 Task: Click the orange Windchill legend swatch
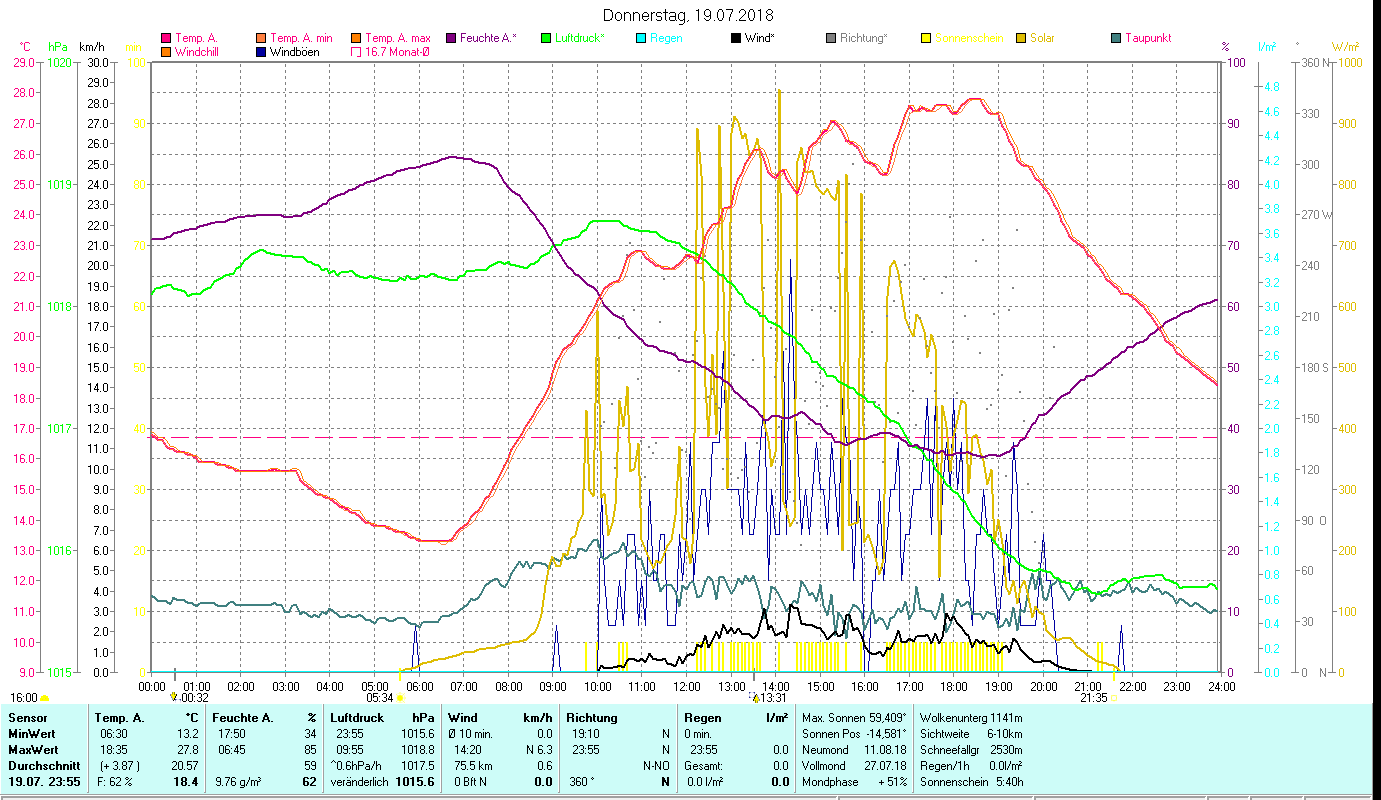click(166, 52)
